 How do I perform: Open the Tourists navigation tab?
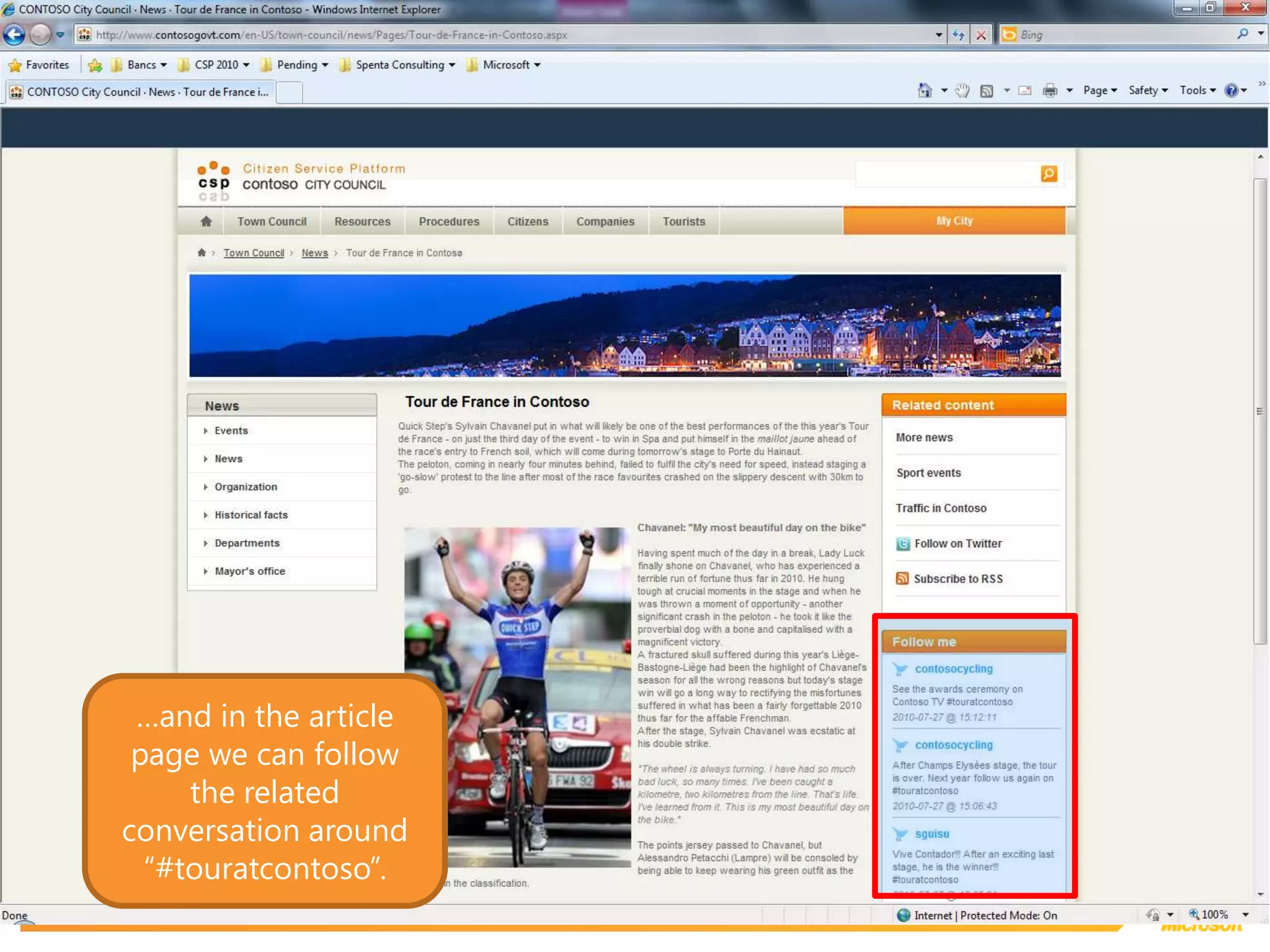684,221
